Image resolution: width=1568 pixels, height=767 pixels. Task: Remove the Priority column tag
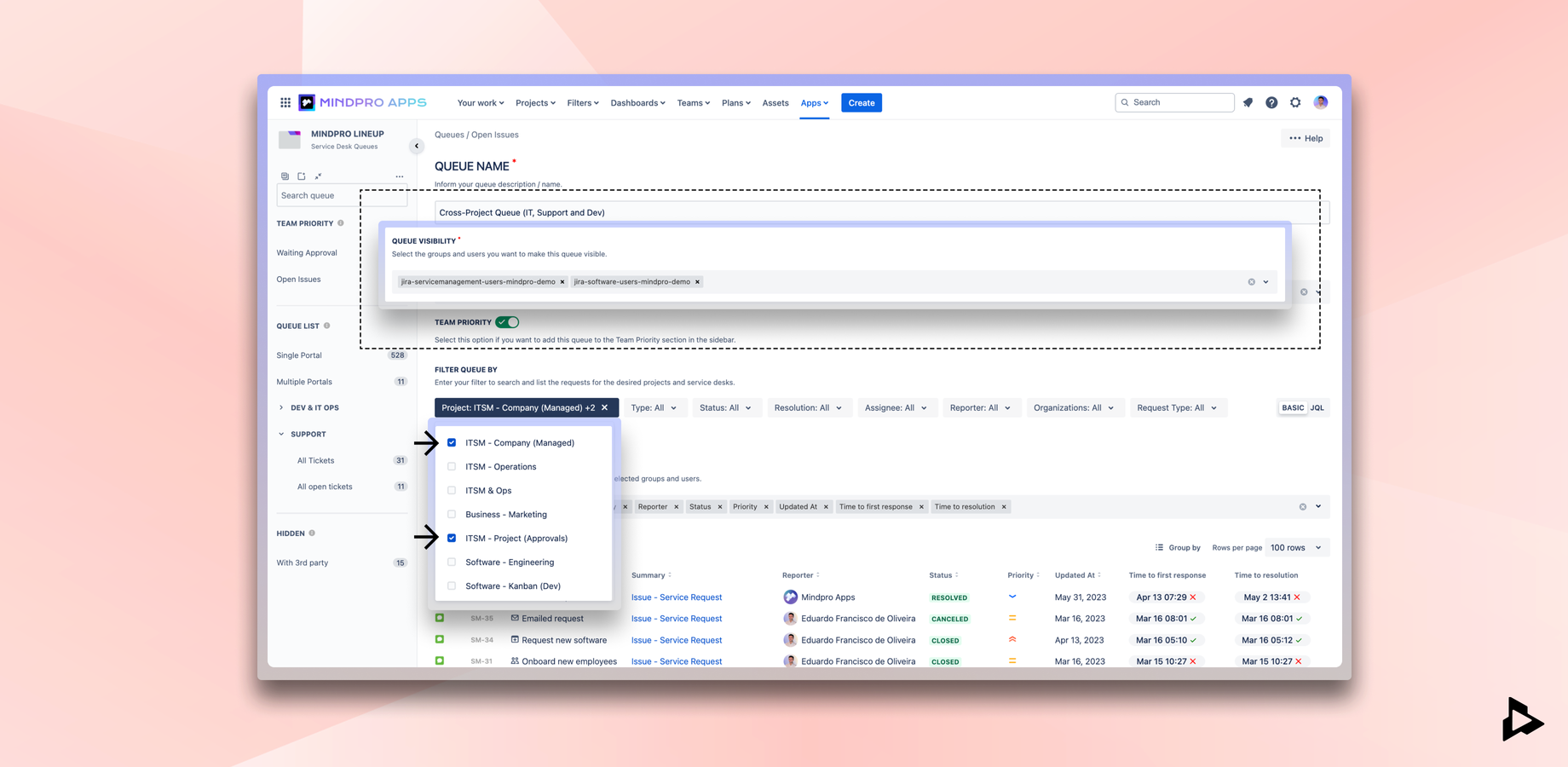coord(766,507)
